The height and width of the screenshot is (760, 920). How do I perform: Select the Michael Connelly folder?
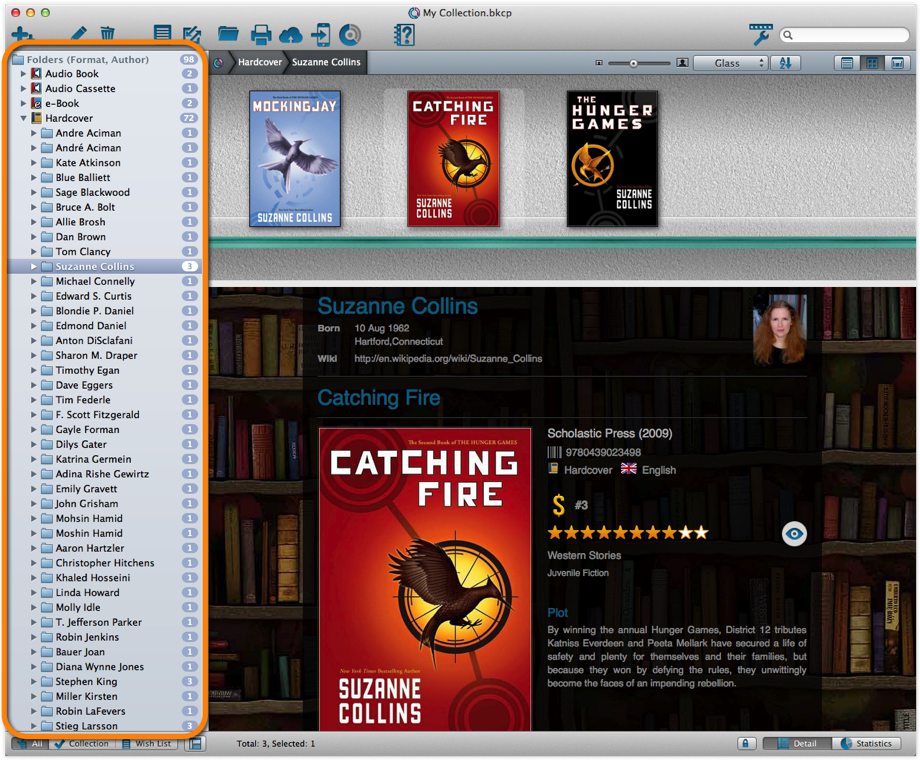pos(104,281)
